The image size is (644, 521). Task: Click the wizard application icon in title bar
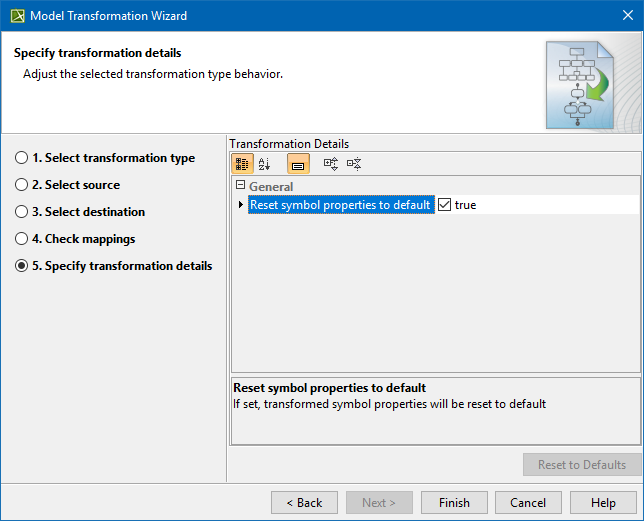point(18,16)
